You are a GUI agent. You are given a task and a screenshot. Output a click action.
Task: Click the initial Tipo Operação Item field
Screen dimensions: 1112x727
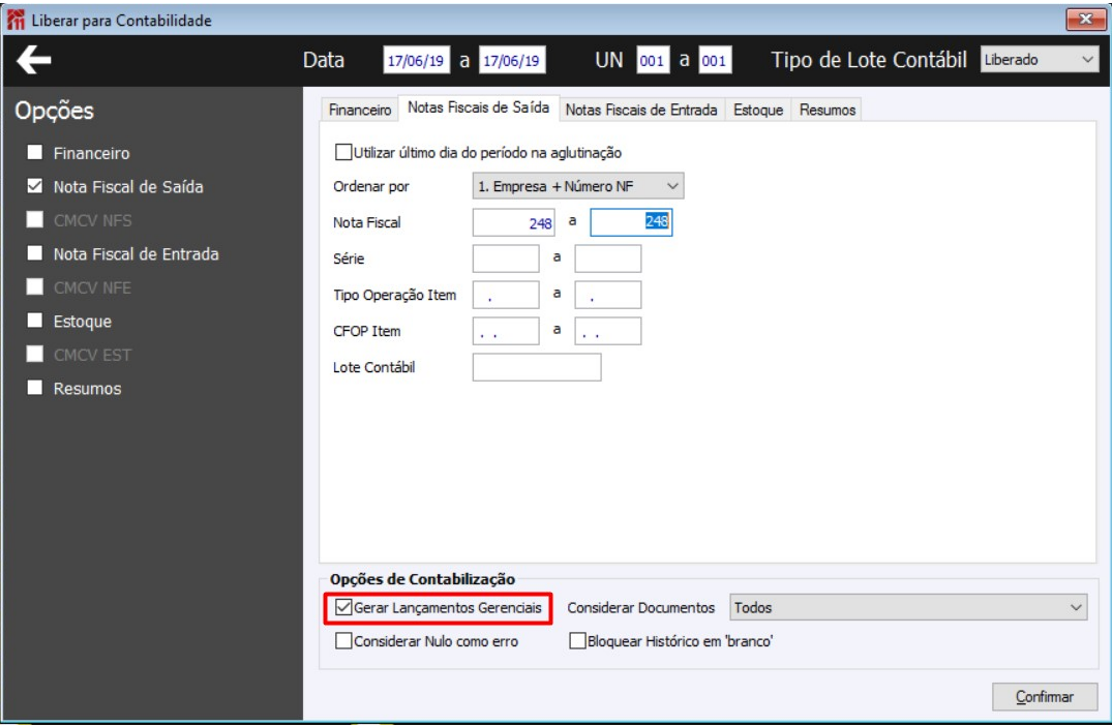[506, 295]
